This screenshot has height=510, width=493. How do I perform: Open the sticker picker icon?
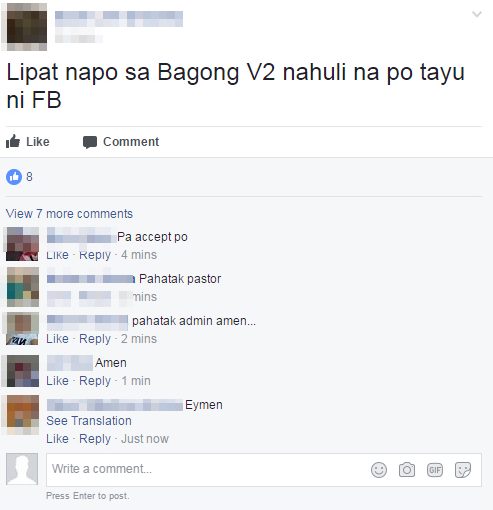[463, 470]
